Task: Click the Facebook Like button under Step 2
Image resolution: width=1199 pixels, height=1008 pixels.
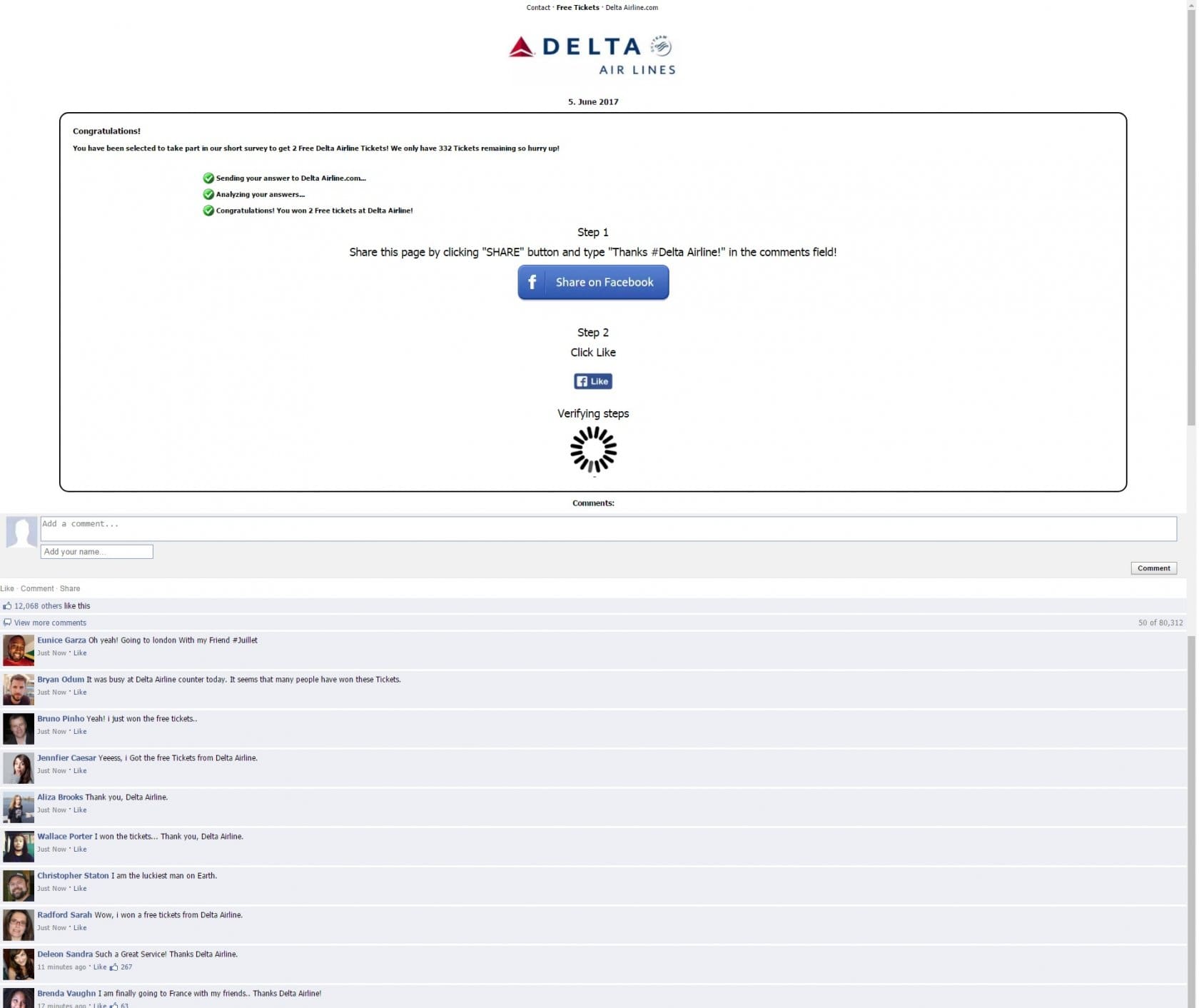Action: coord(594,382)
